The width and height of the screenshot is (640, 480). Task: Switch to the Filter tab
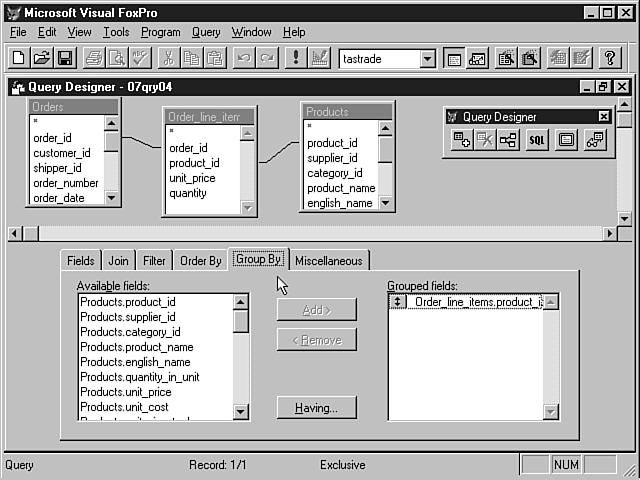pos(153,261)
